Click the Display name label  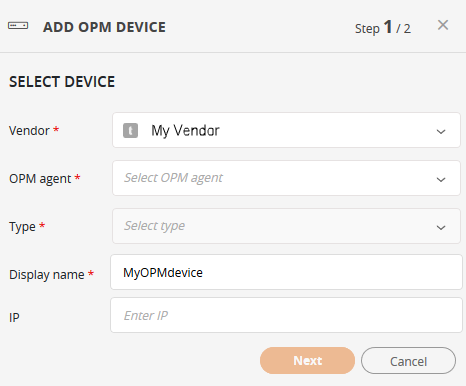(47, 275)
